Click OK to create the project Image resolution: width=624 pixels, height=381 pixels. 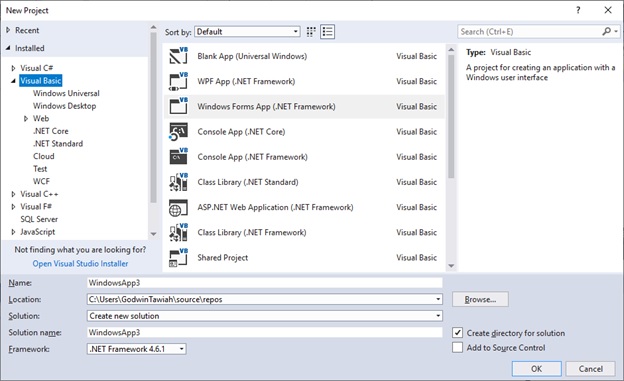pyautogui.click(x=536, y=369)
